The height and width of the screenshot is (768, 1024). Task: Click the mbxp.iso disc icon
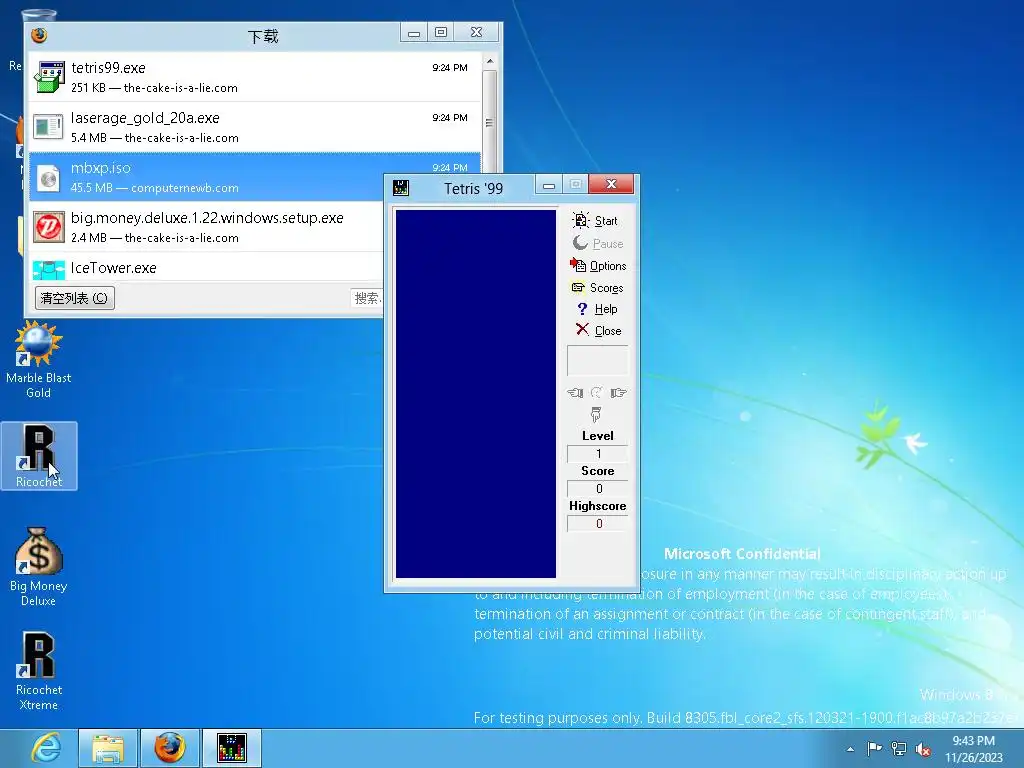(x=48, y=178)
